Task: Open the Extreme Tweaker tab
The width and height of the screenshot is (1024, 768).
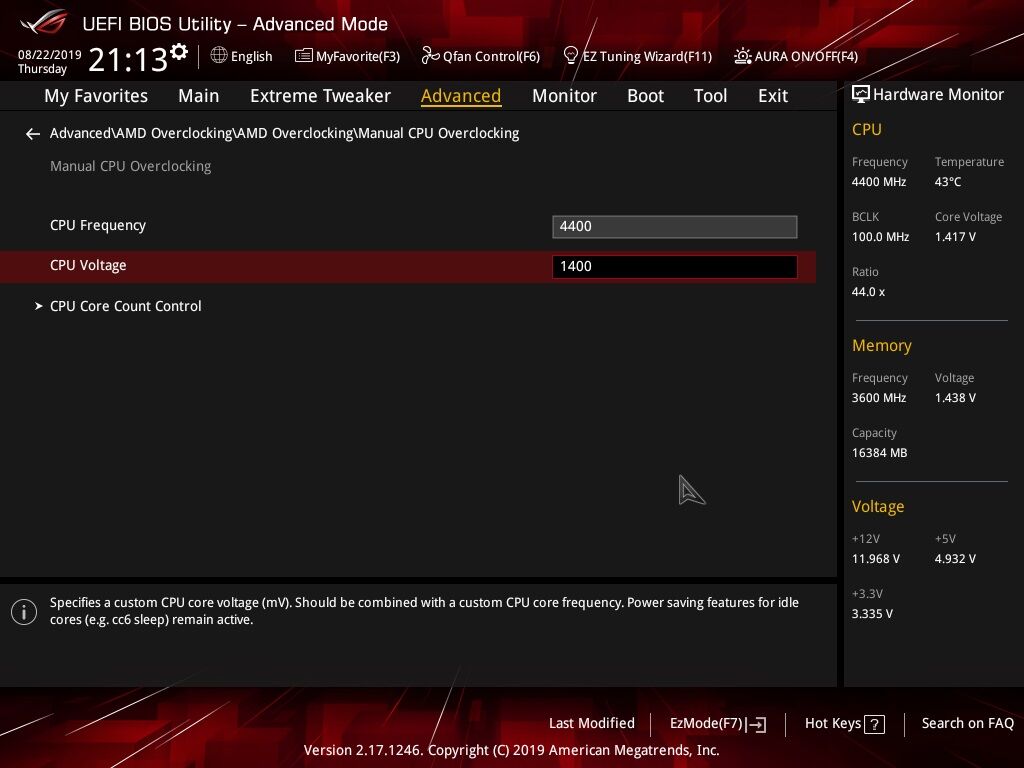Action: tap(320, 96)
